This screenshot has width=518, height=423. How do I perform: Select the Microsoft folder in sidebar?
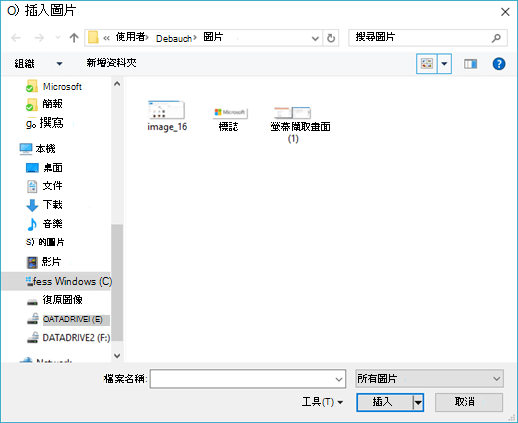(x=54, y=87)
